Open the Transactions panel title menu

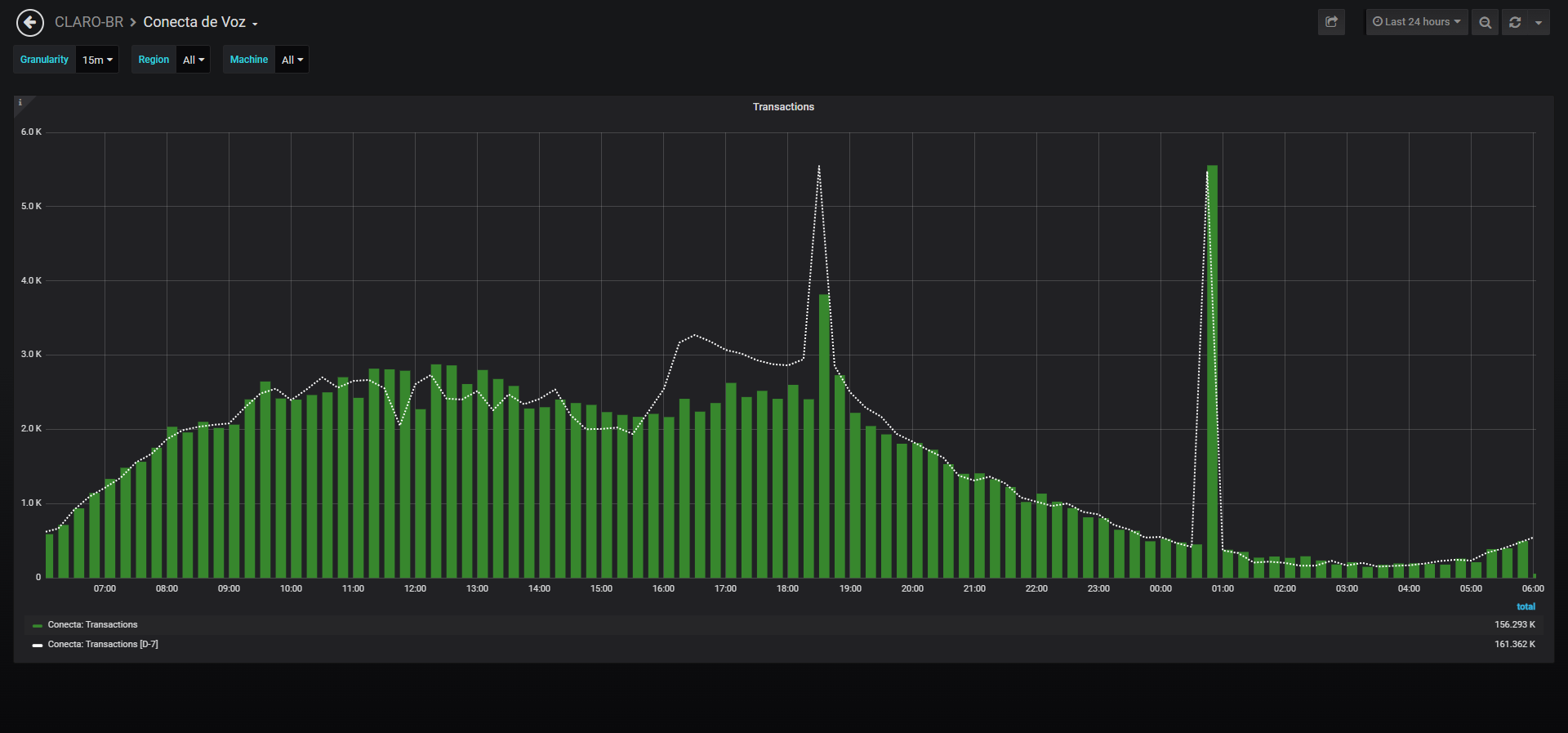pos(783,107)
